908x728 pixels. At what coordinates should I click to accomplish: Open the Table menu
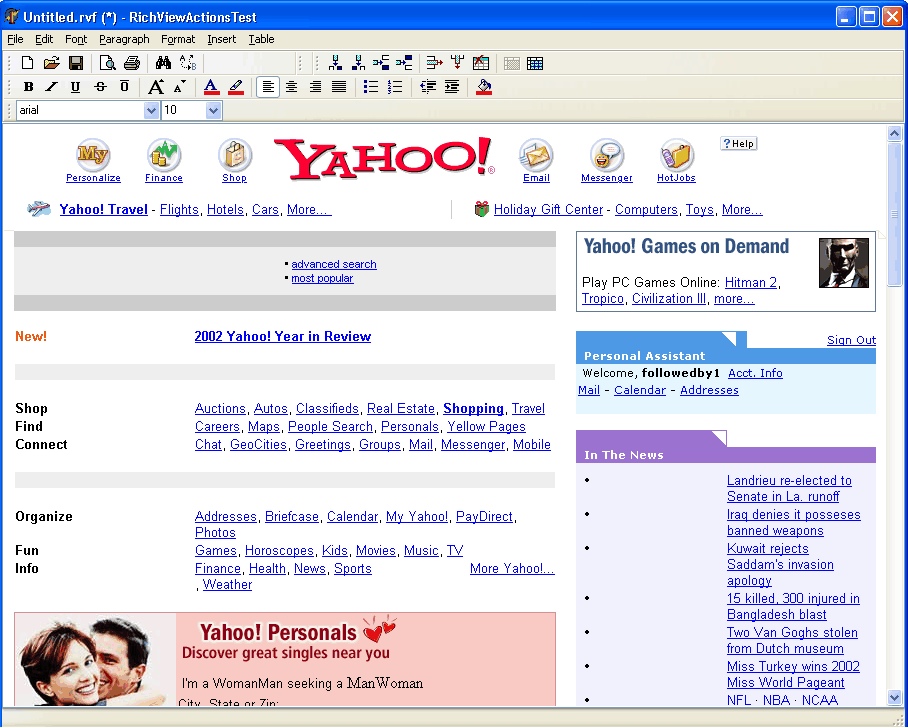pos(261,39)
